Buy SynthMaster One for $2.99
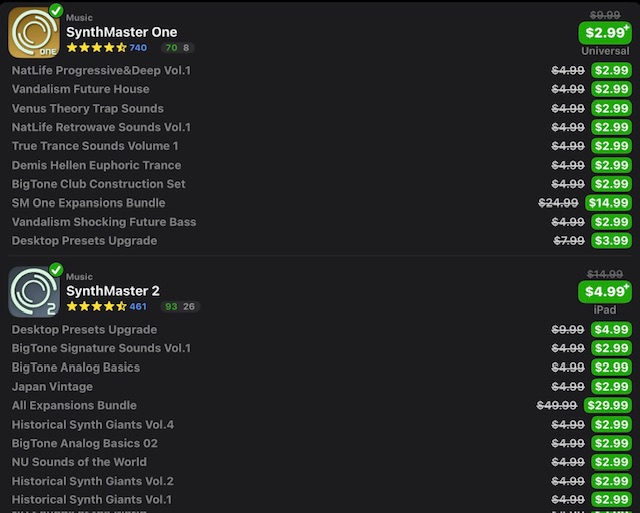This screenshot has height=513, width=640. click(x=605, y=33)
